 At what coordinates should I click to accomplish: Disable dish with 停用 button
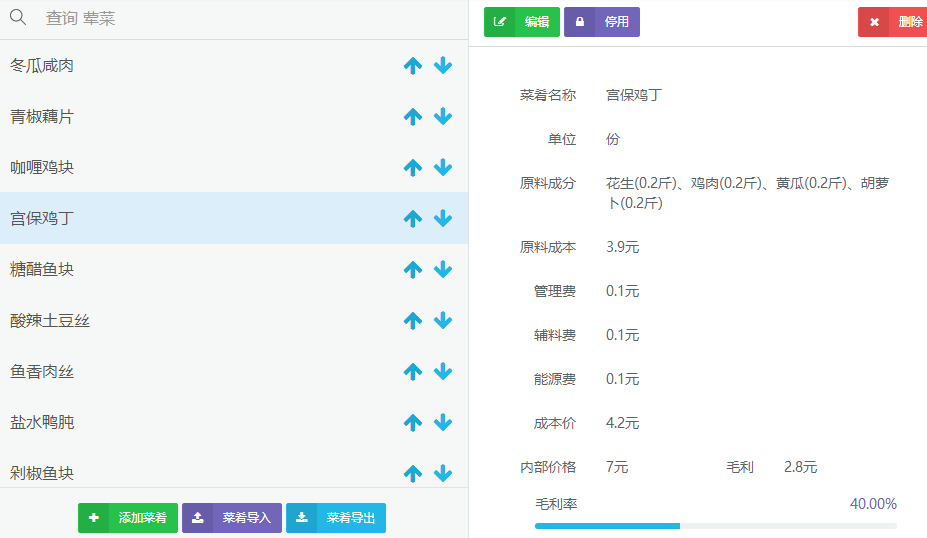[602, 22]
